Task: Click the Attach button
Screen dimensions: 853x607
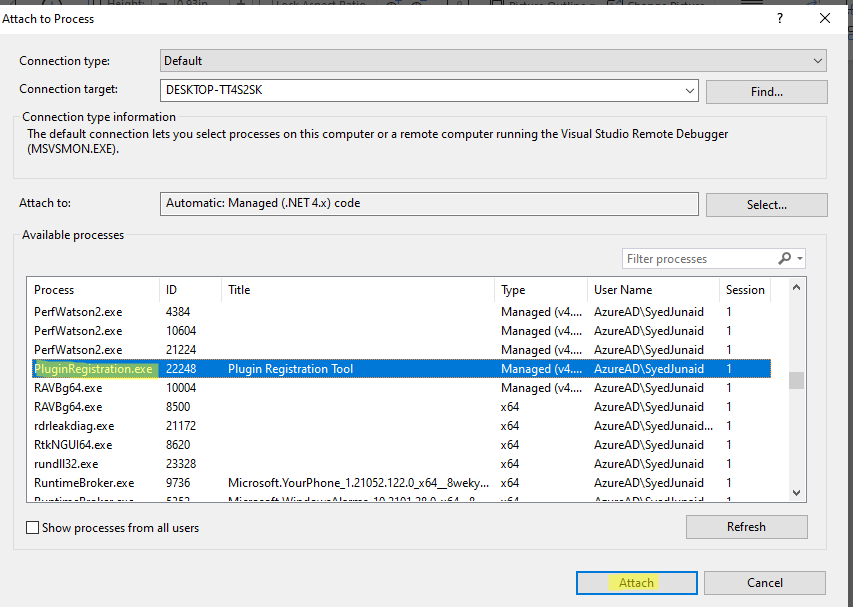Action: [x=636, y=583]
